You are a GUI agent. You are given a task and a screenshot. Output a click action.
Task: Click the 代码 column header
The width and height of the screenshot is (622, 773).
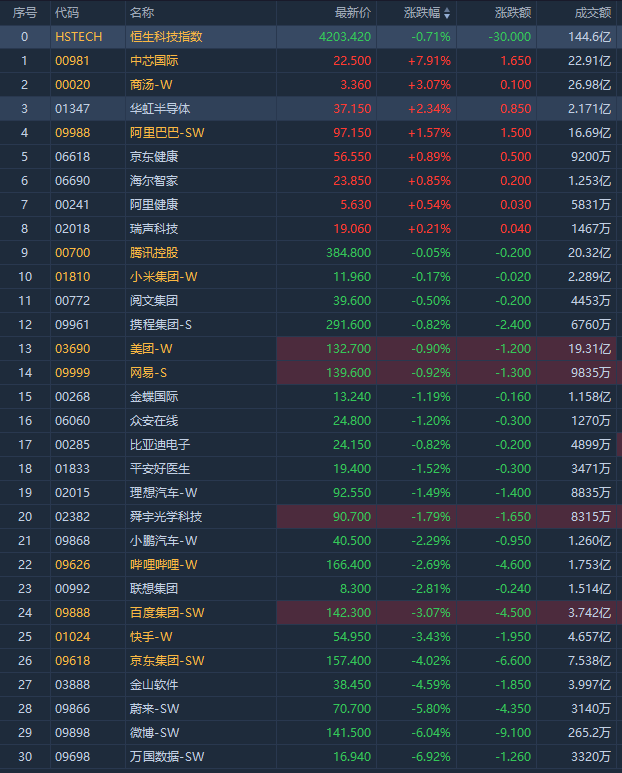pos(67,13)
